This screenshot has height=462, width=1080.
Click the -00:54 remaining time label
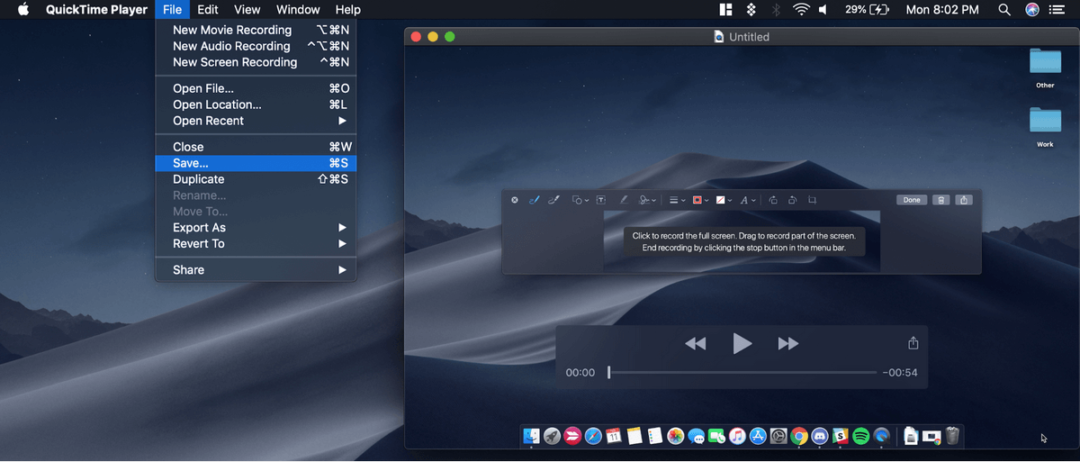pos(900,372)
